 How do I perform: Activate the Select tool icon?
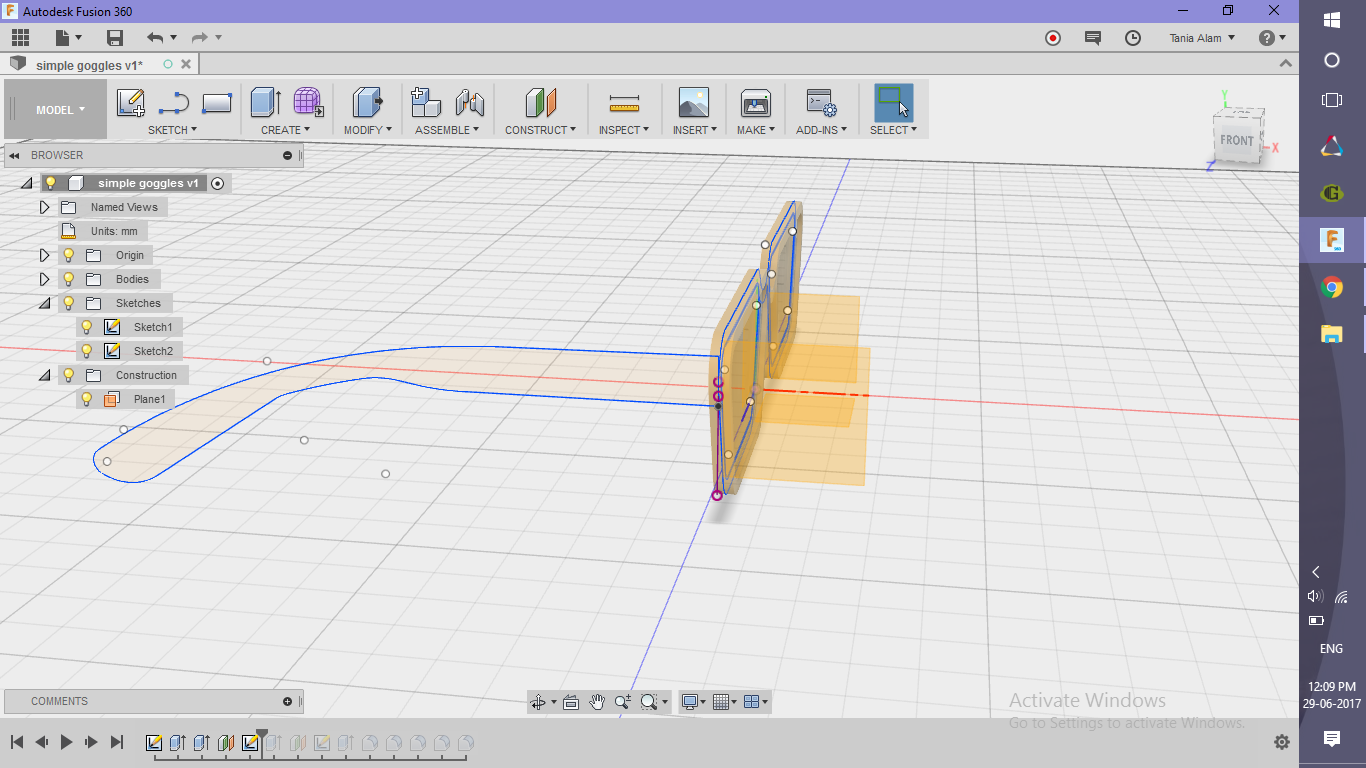coord(893,103)
